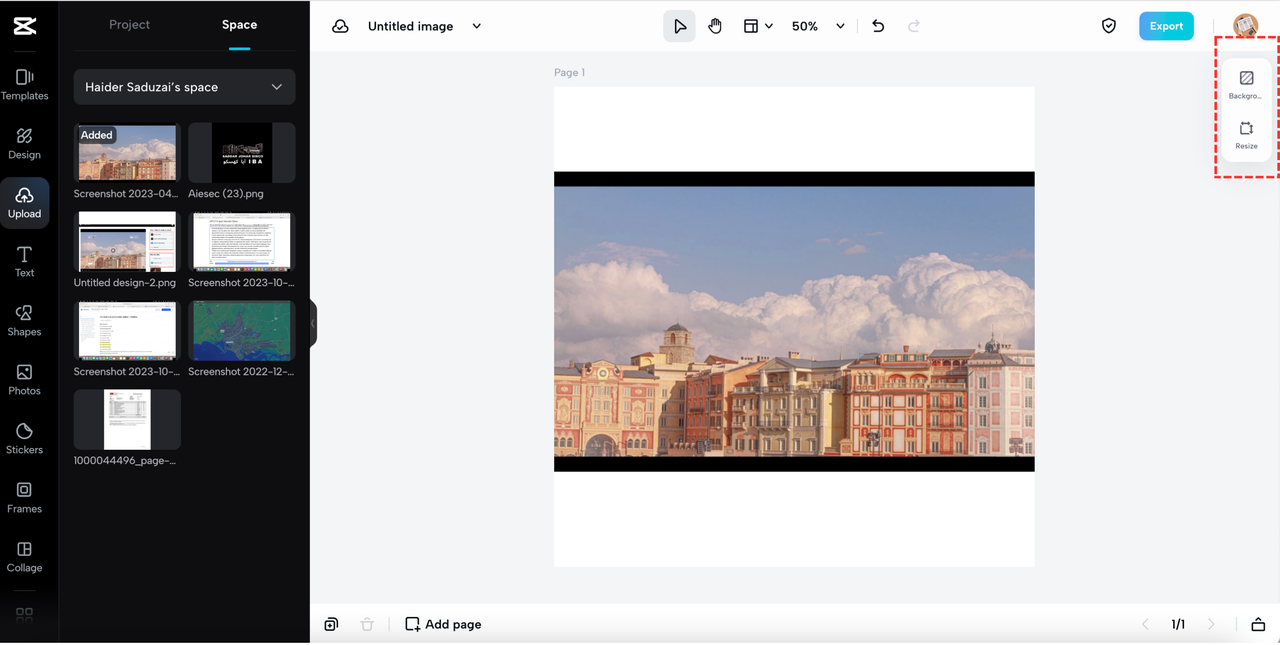This screenshot has width=1280, height=645.
Task: Open the Frames panel
Action: [24, 497]
